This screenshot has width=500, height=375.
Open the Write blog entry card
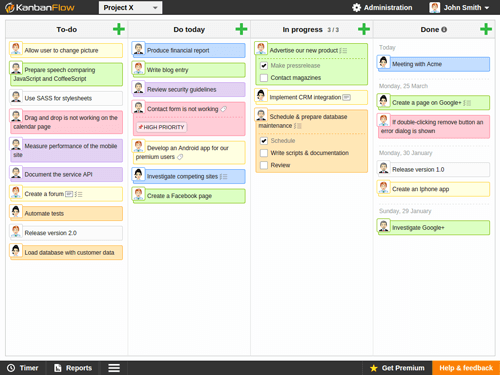(189, 70)
